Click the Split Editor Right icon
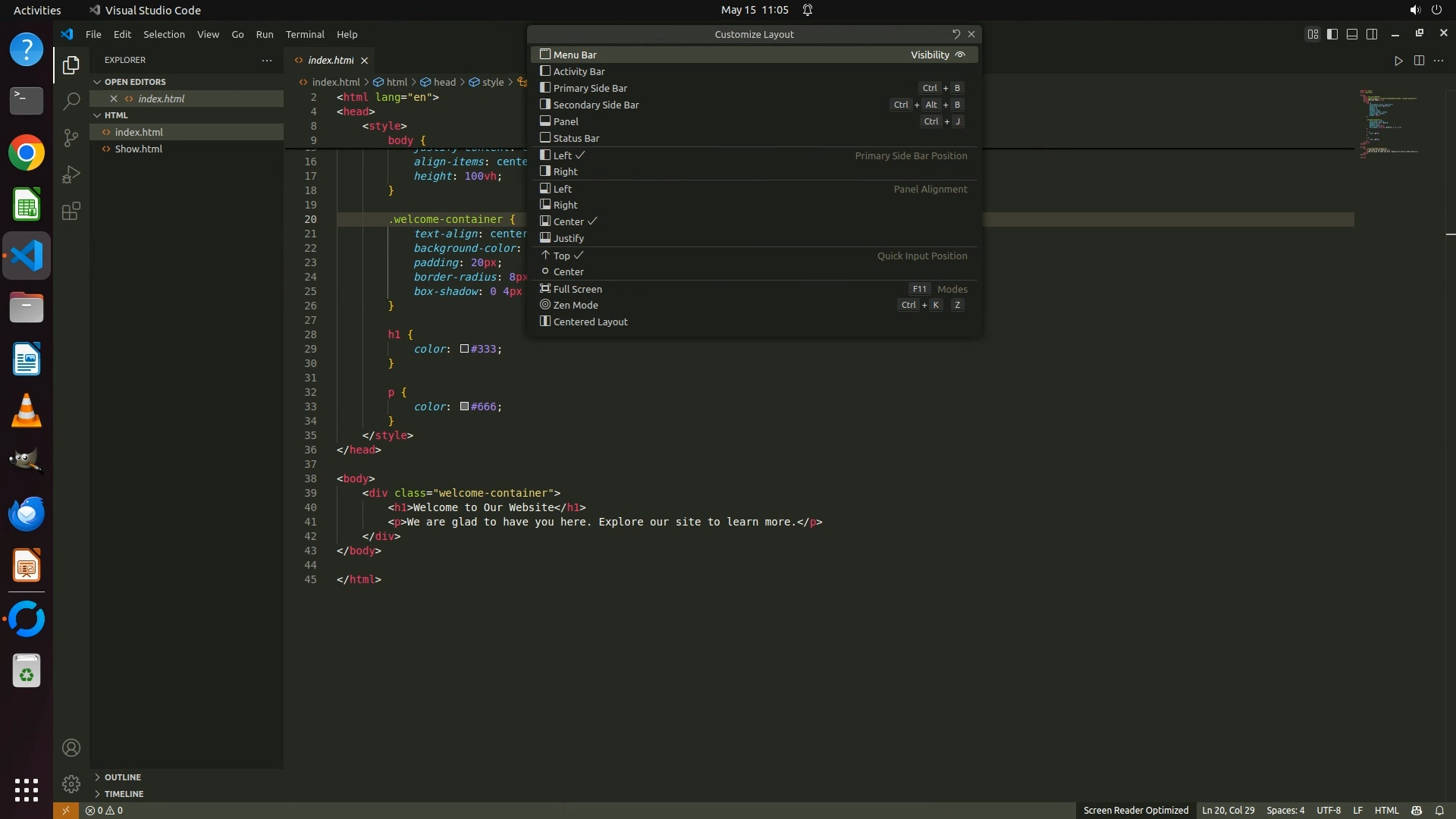1456x819 pixels. [1419, 61]
